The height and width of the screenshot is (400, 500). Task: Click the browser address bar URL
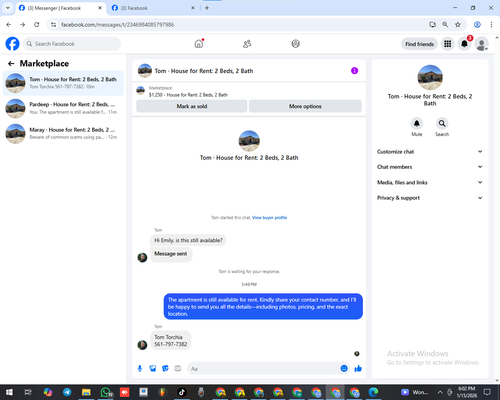[117, 24]
